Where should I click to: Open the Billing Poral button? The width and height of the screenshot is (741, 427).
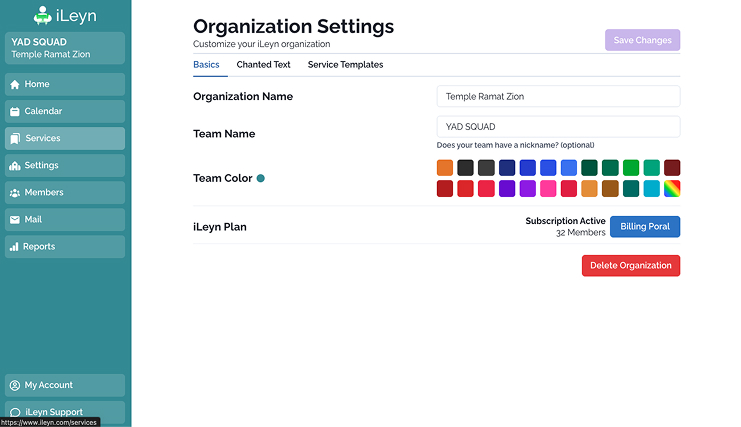click(x=645, y=227)
